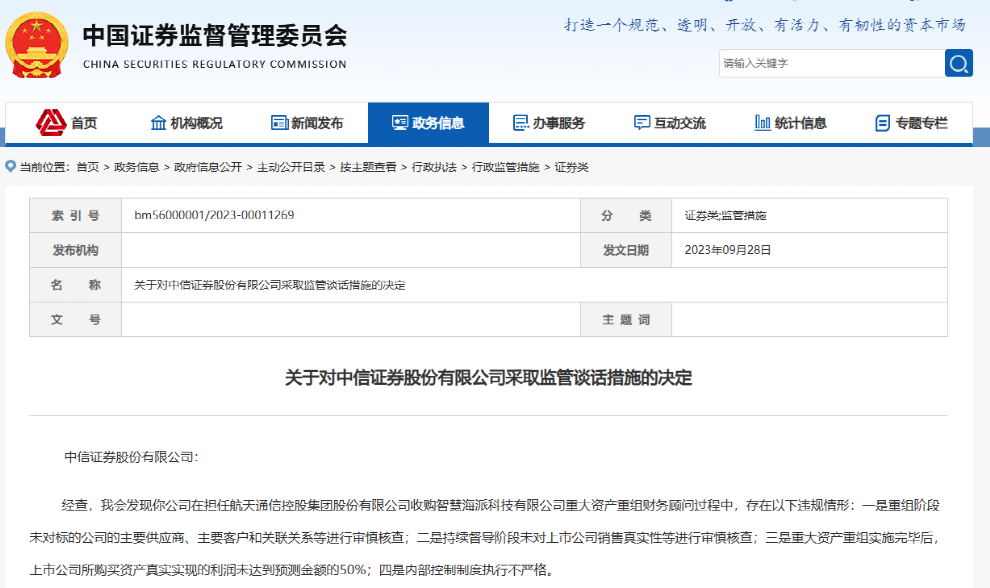This screenshot has width=990, height=588.
Task: Click the date value 2023年09月28日
Action: tap(727, 250)
